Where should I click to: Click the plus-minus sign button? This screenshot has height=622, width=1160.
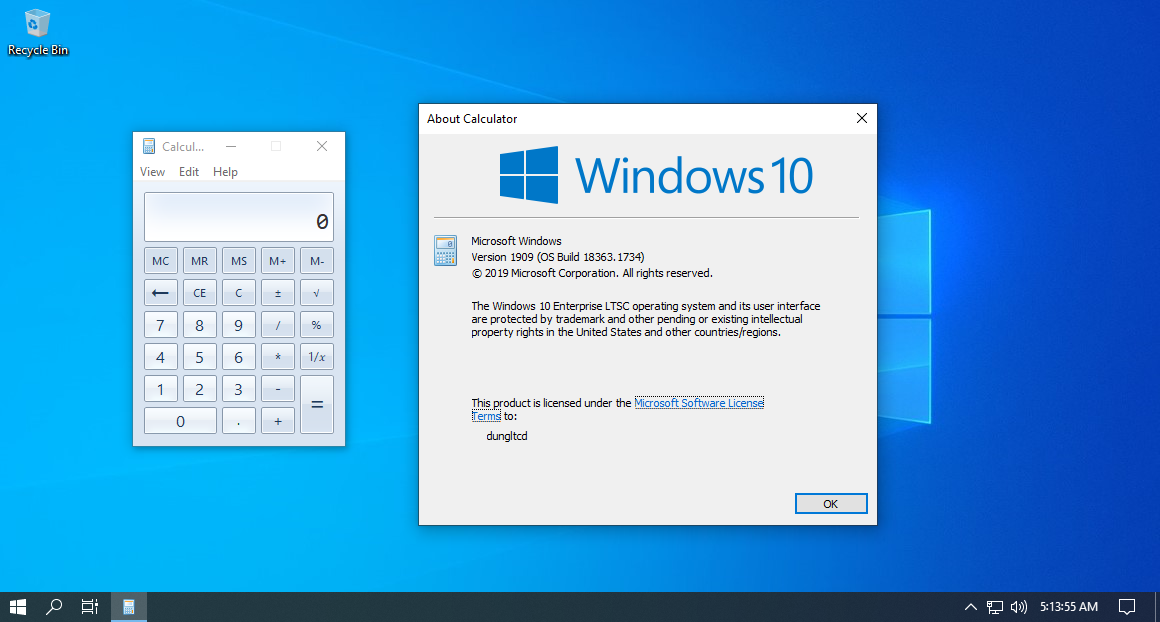(277, 293)
